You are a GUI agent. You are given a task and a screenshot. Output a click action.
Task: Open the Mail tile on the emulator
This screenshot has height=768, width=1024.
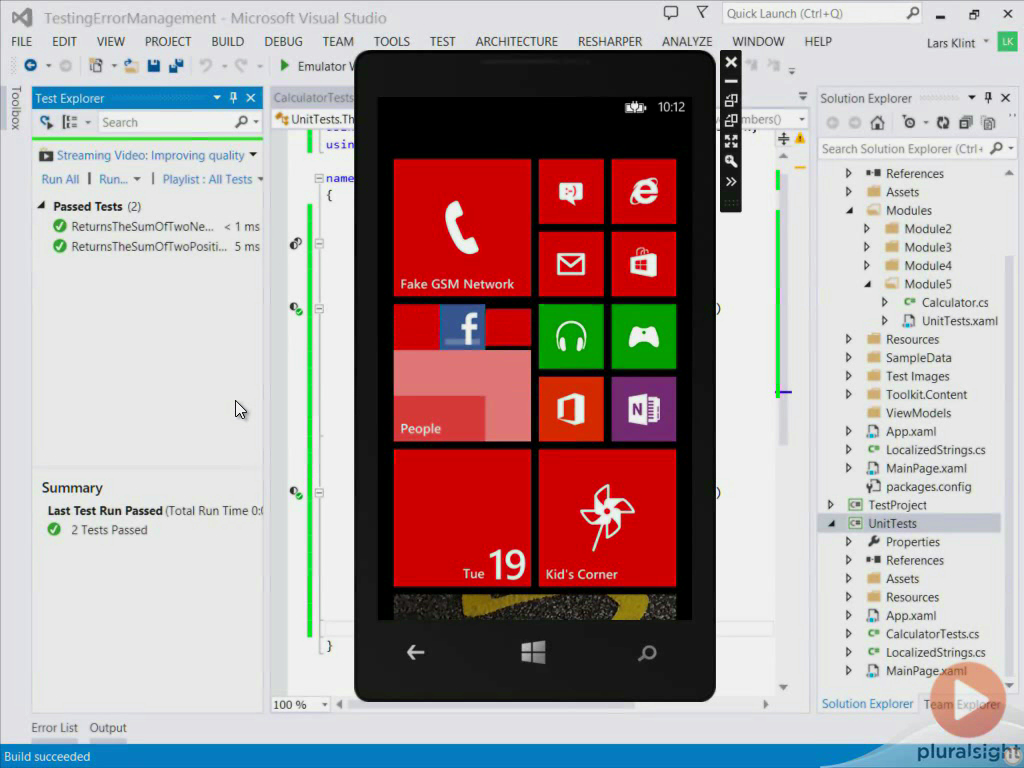point(571,264)
